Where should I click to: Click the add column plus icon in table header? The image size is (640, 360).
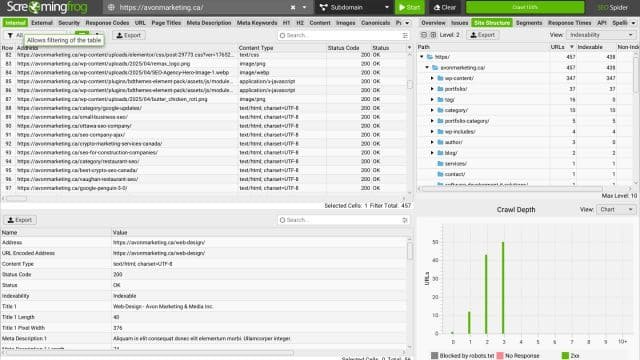pyautogui.click(x=409, y=48)
